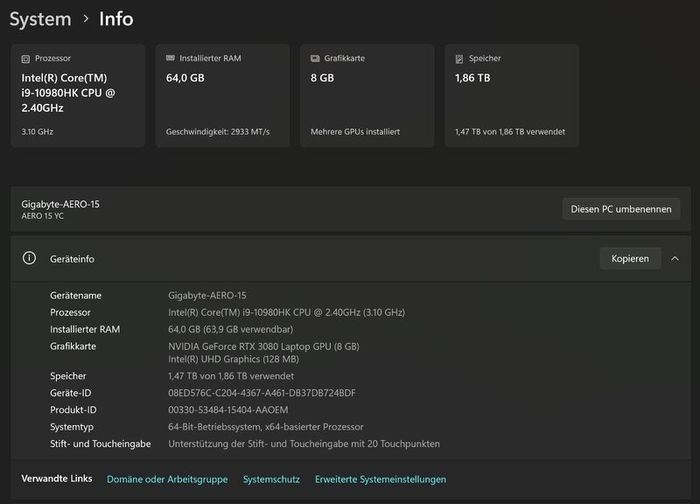700x504 pixels.
Task: Open the Grafikkarte 8 GB card
Action: [x=367, y=95]
